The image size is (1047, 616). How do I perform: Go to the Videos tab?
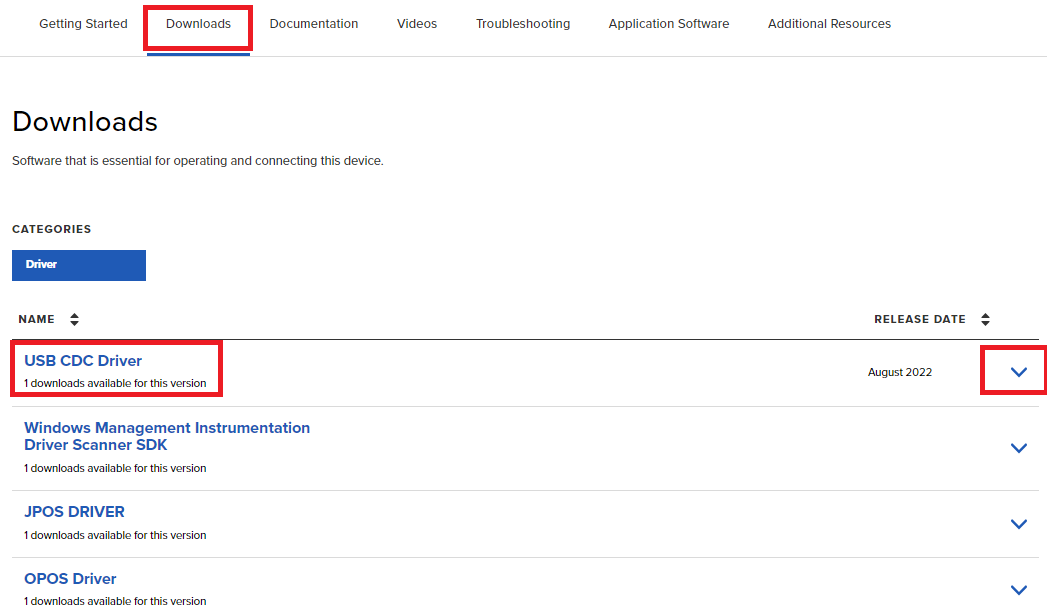[x=416, y=24]
